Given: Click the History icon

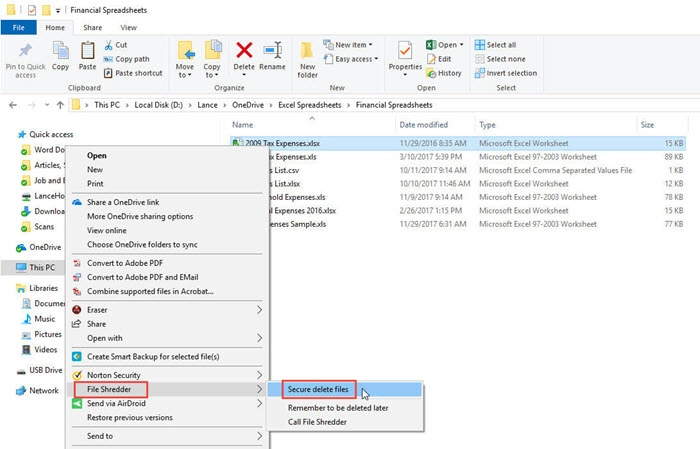Looking at the screenshot, I should 431,73.
